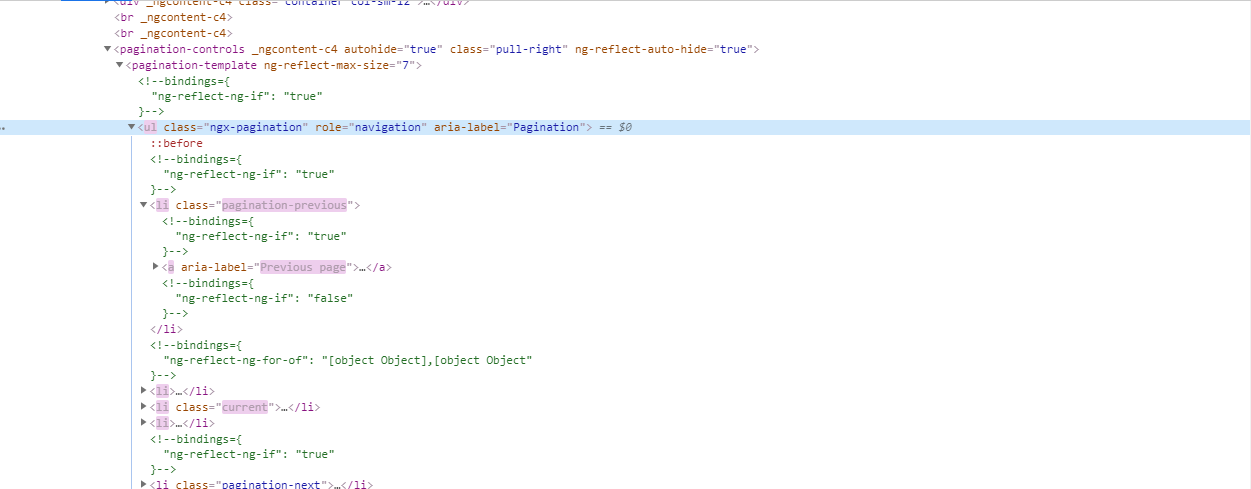Expand the Previous page anchor node

tap(155, 267)
